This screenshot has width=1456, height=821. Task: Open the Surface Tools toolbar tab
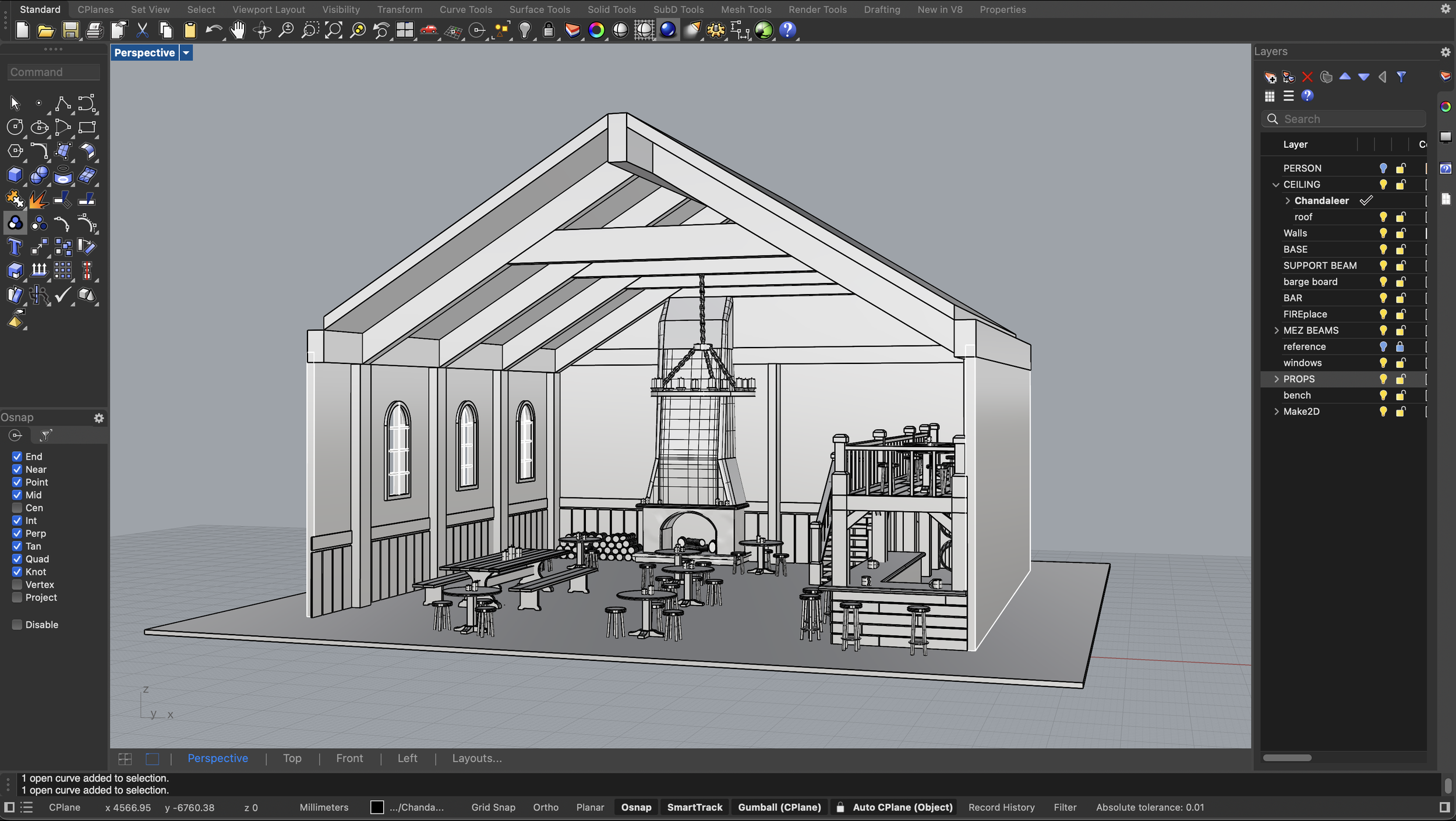tap(539, 10)
